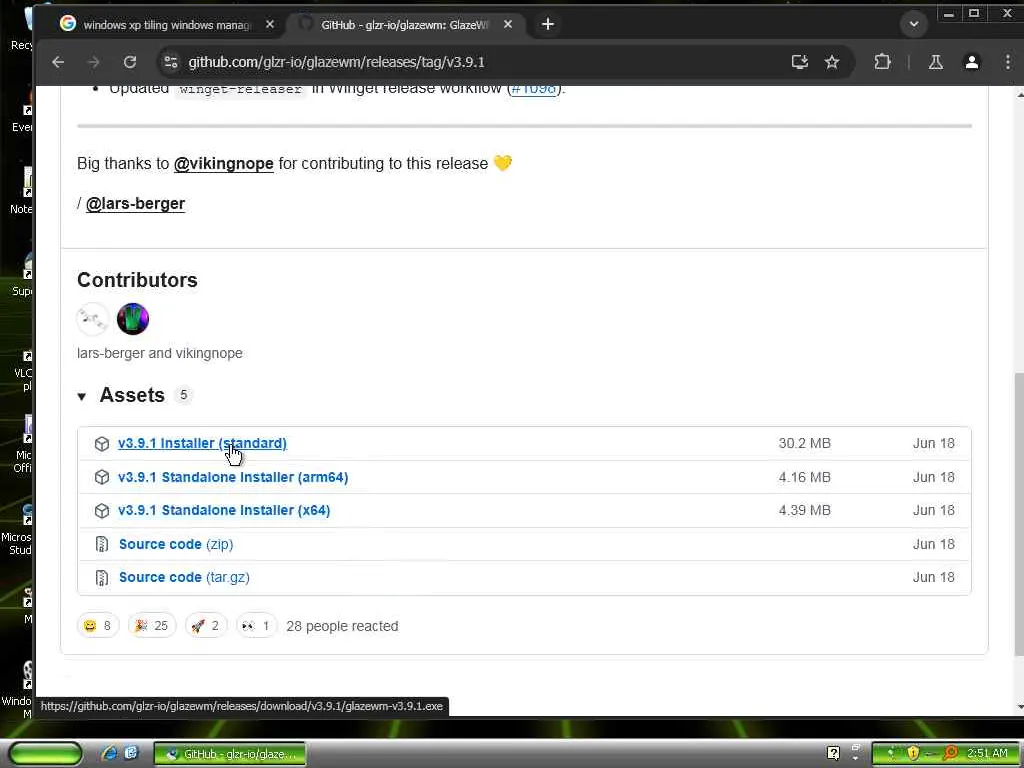Viewport: 1024px width, 768px height.
Task: Click laugh reaction with count 8
Action: (x=98, y=626)
